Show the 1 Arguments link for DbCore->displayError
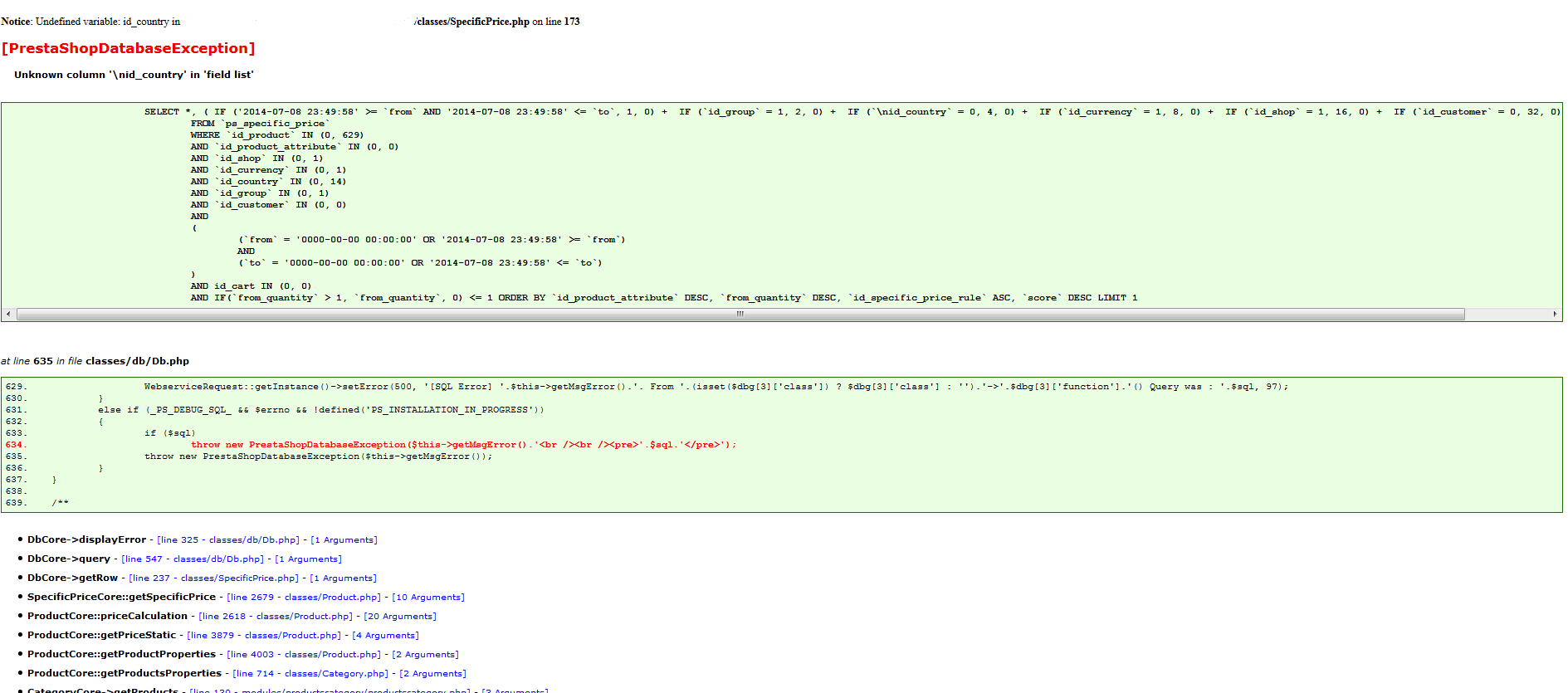Image resolution: width=1568 pixels, height=693 pixels. pyautogui.click(x=344, y=539)
